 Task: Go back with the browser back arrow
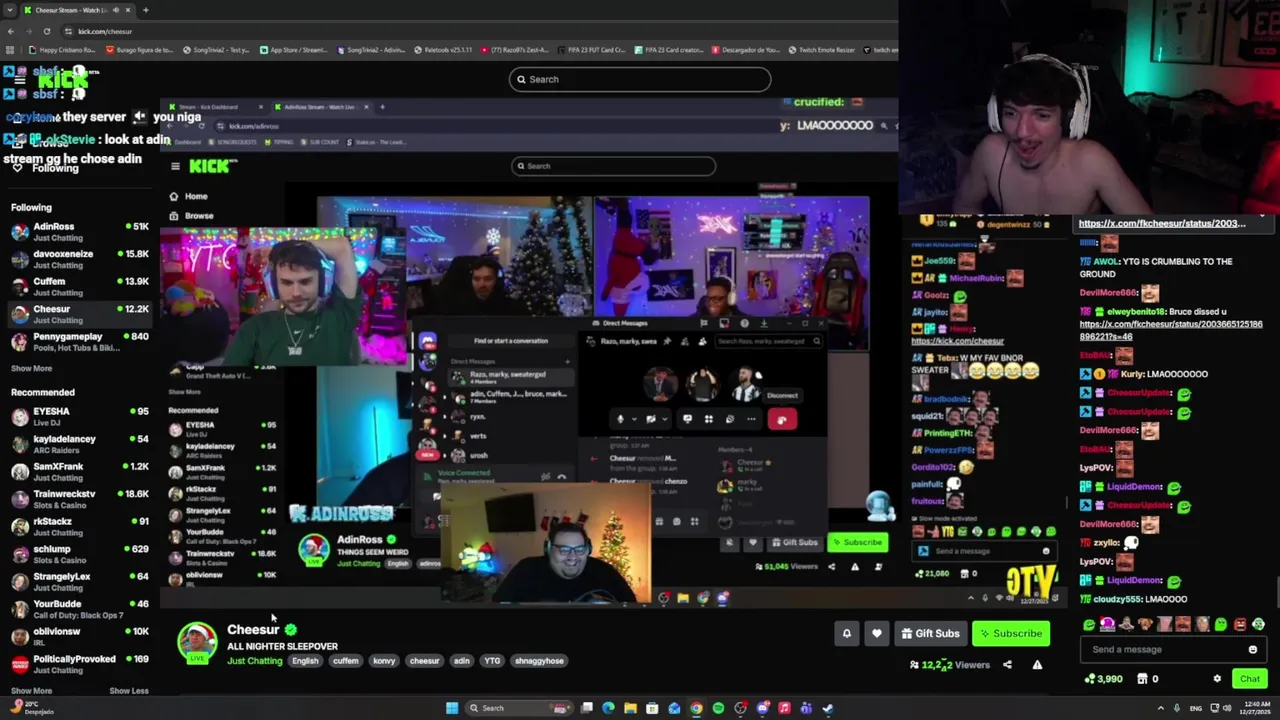pyautogui.click(x=10, y=31)
